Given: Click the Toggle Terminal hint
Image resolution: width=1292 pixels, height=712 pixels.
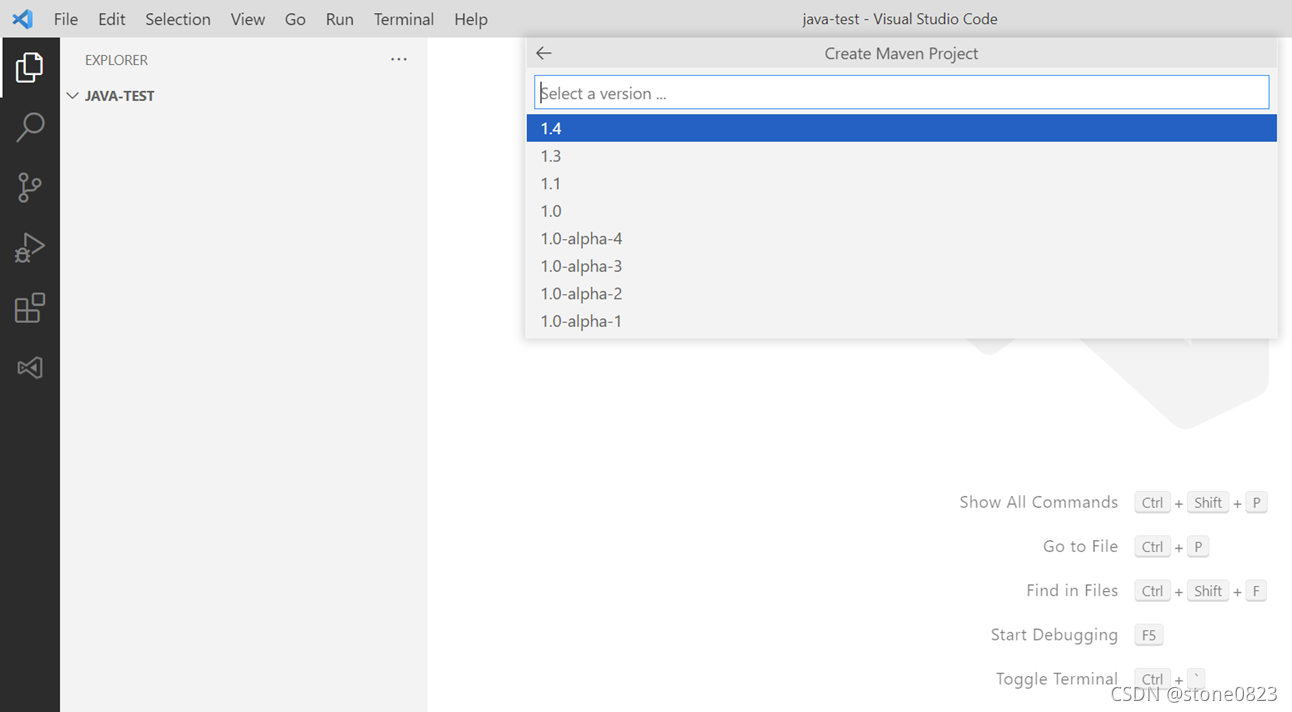Looking at the screenshot, I should 1056,679.
